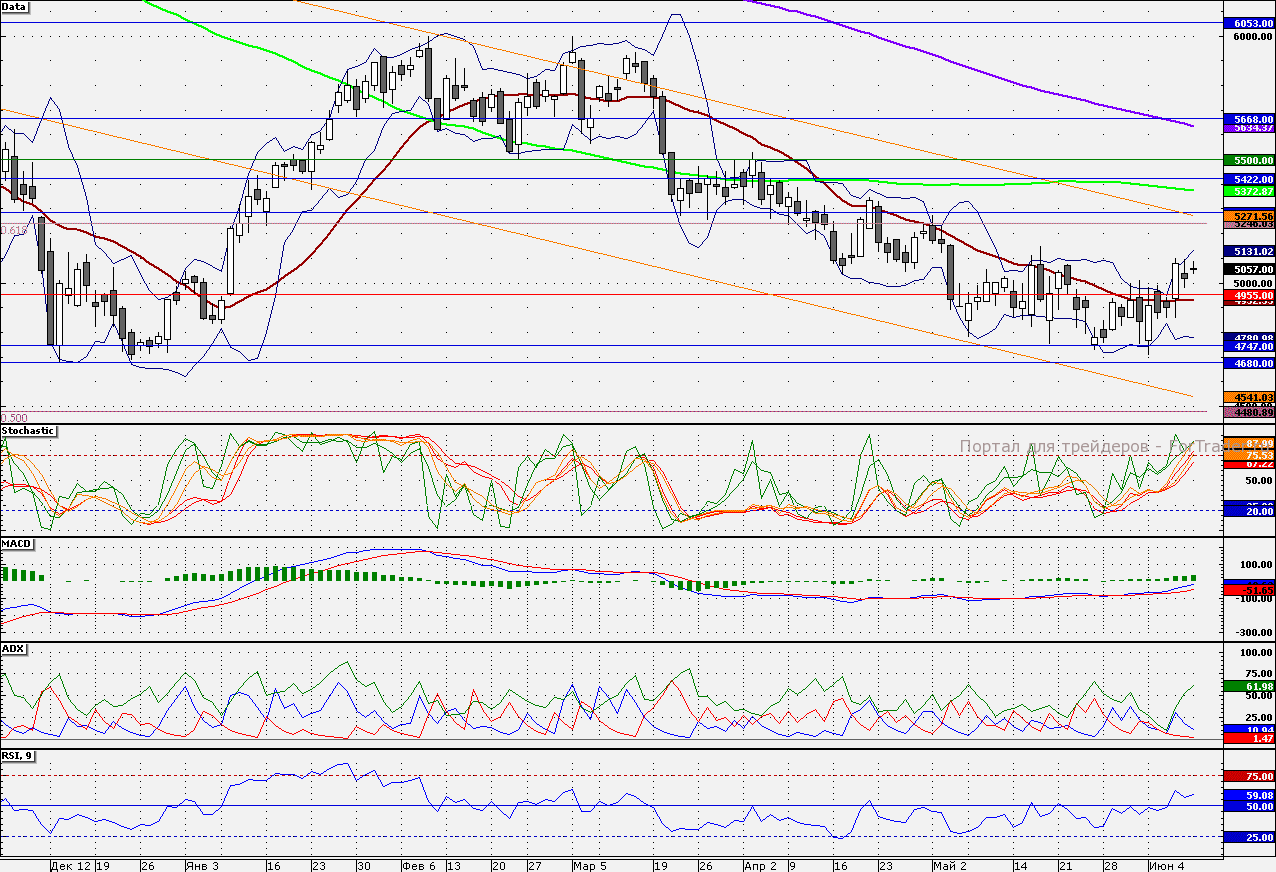Select the orange 5271.56 channel price tag
The width and height of the screenshot is (1276, 872).
click(x=1249, y=216)
